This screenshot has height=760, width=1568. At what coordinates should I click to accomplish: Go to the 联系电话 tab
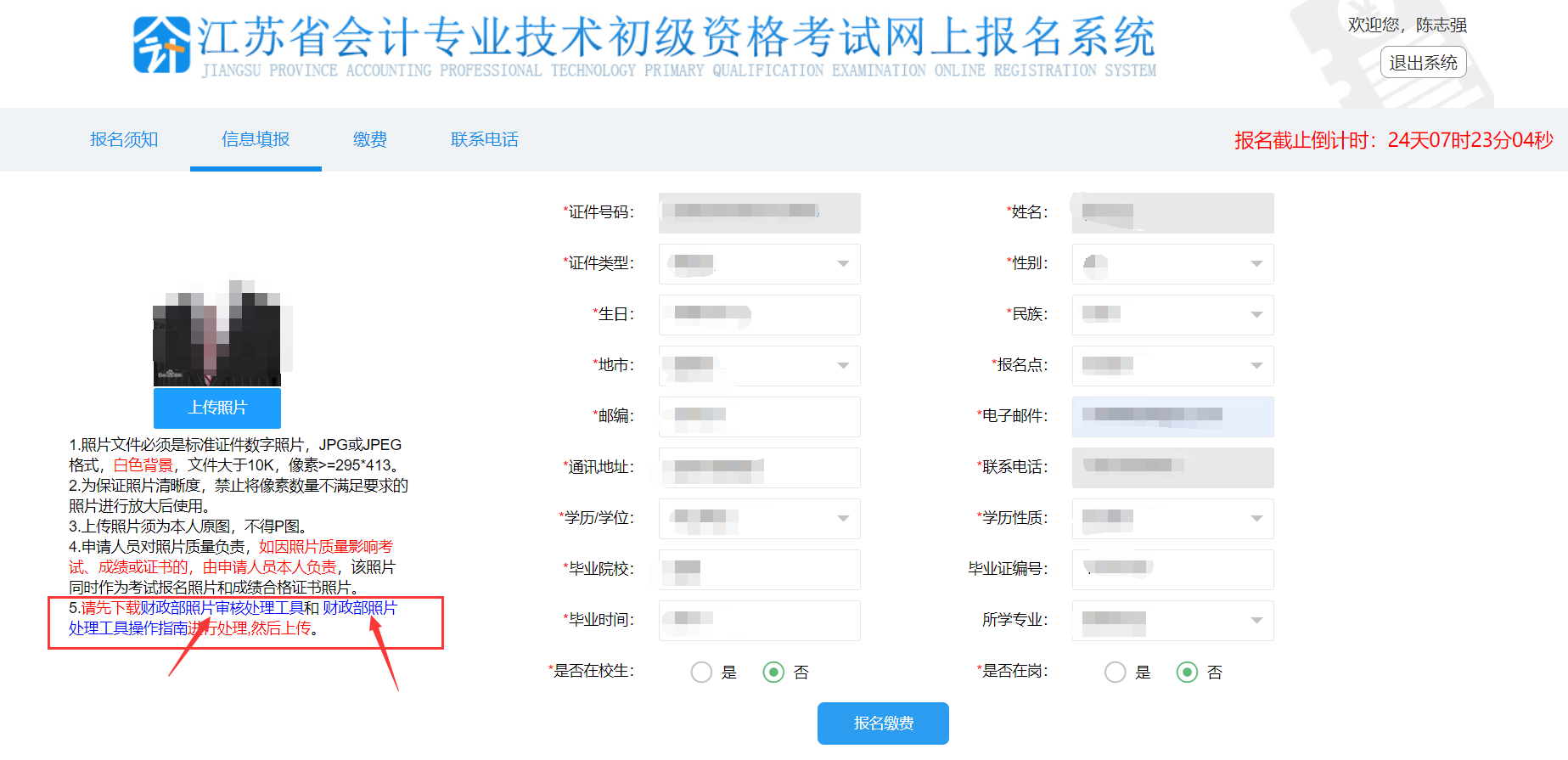(x=484, y=139)
